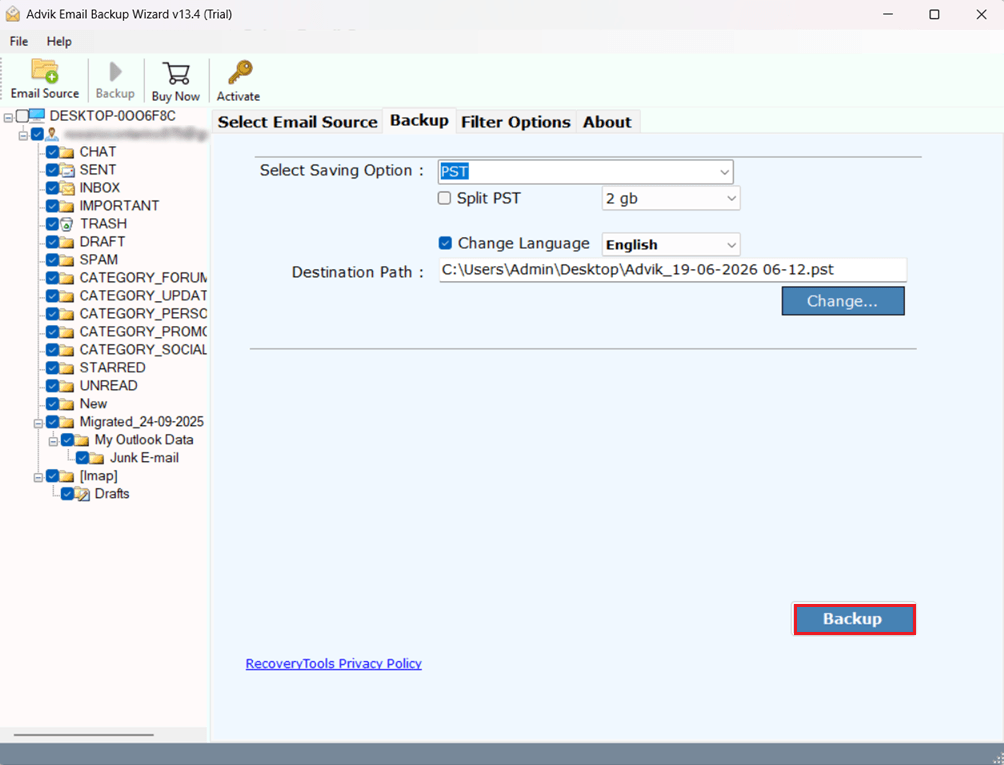The width and height of the screenshot is (1004, 765).
Task: Click the account user icon in the tree
Action: coord(53,134)
